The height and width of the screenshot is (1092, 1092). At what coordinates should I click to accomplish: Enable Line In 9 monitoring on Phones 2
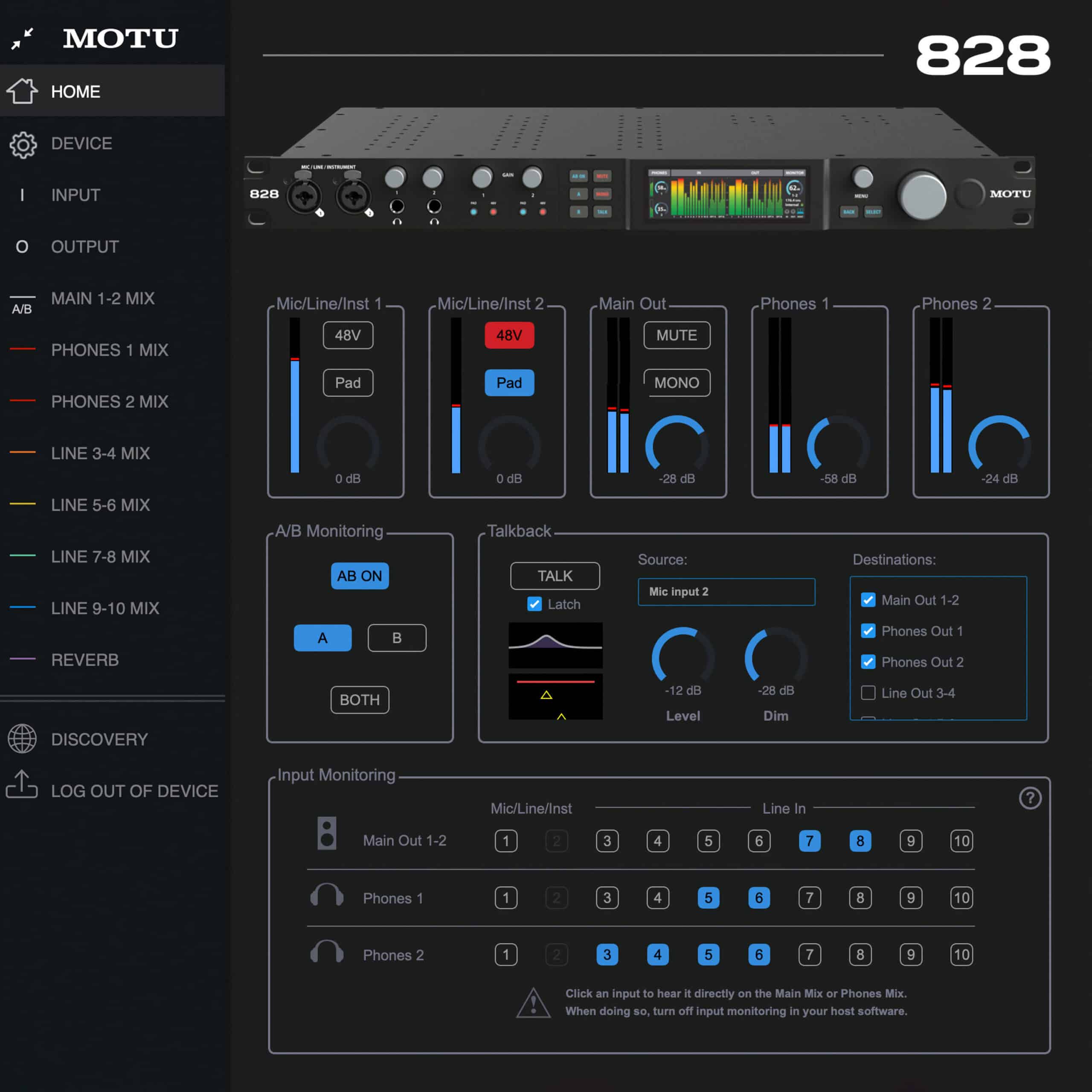pos(911,955)
